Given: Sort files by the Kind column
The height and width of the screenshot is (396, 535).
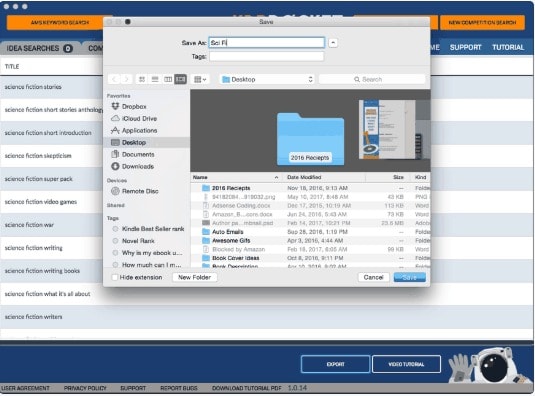Looking at the screenshot, I should pyautogui.click(x=420, y=177).
